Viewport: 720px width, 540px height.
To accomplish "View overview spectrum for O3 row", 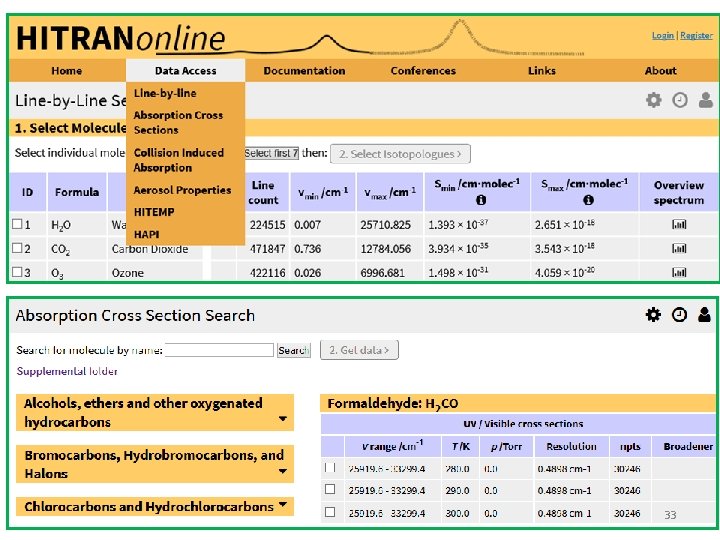I will (x=679, y=272).
